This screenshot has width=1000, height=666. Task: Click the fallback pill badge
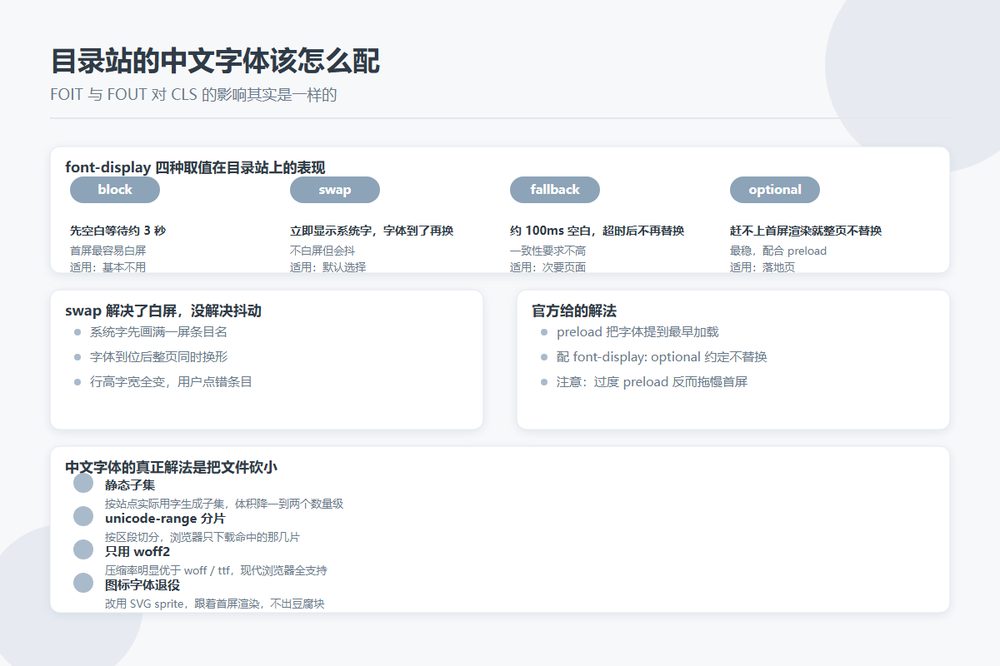pyautogui.click(x=555, y=189)
